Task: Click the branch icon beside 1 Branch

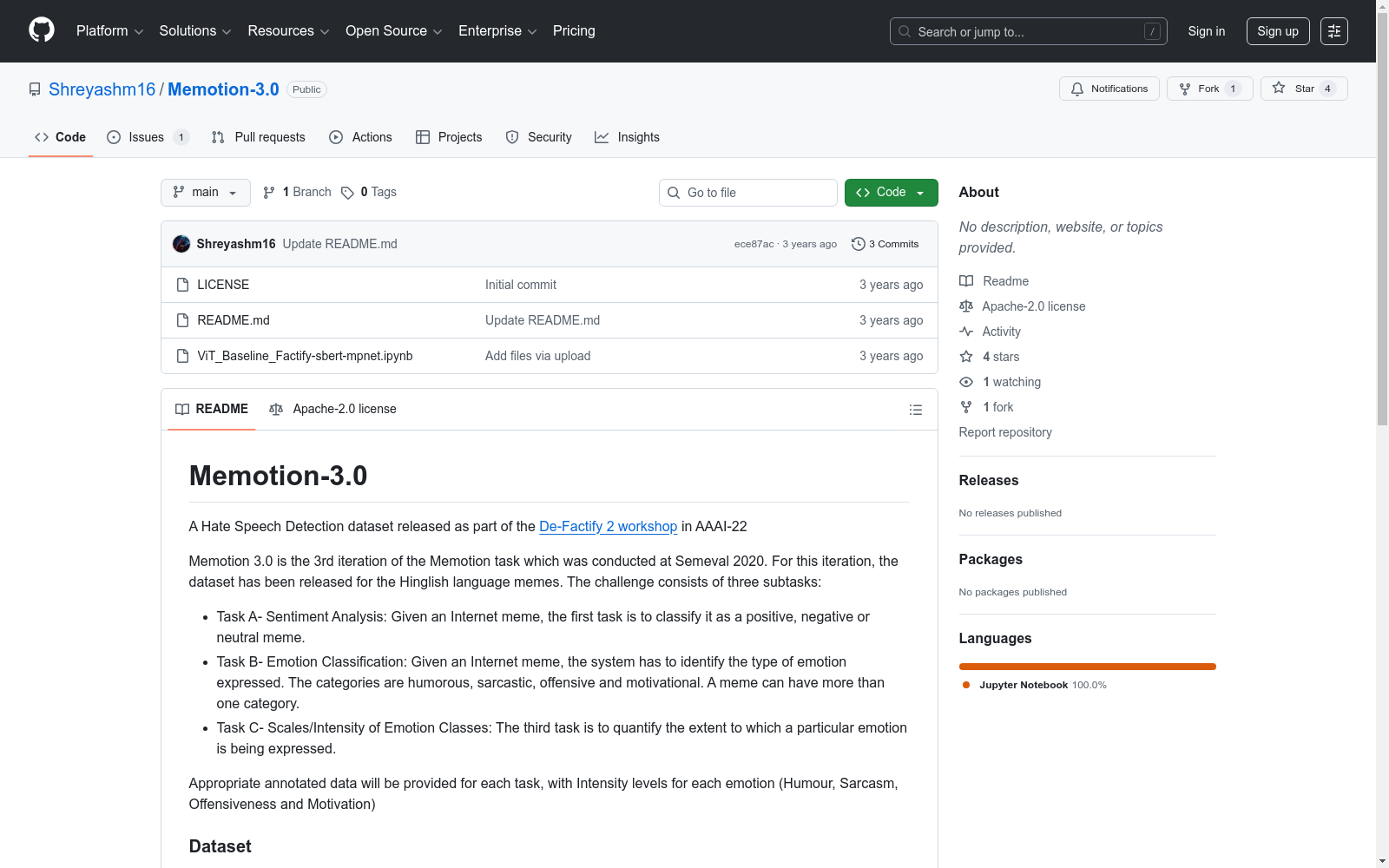Action: pos(269,193)
